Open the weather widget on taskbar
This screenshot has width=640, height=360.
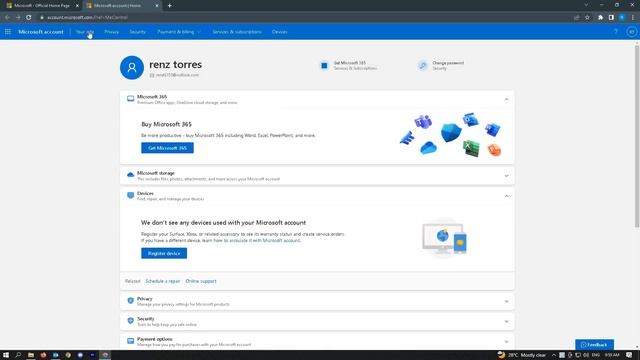pyautogui.click(x=522, y=355)
